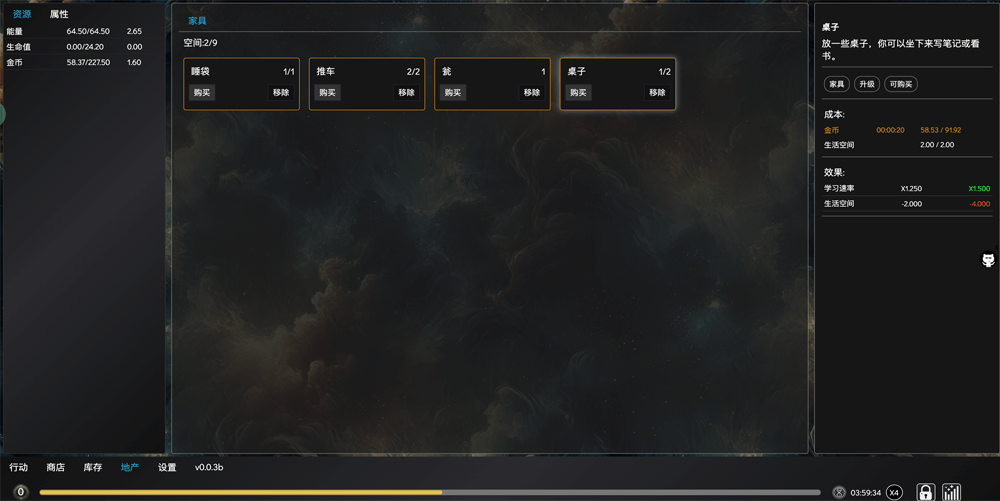Image resolution: width=1000 pixels, height=501 pixels.
Task: Toggle the X4 speed multiplier
Action: coord(894,492)
